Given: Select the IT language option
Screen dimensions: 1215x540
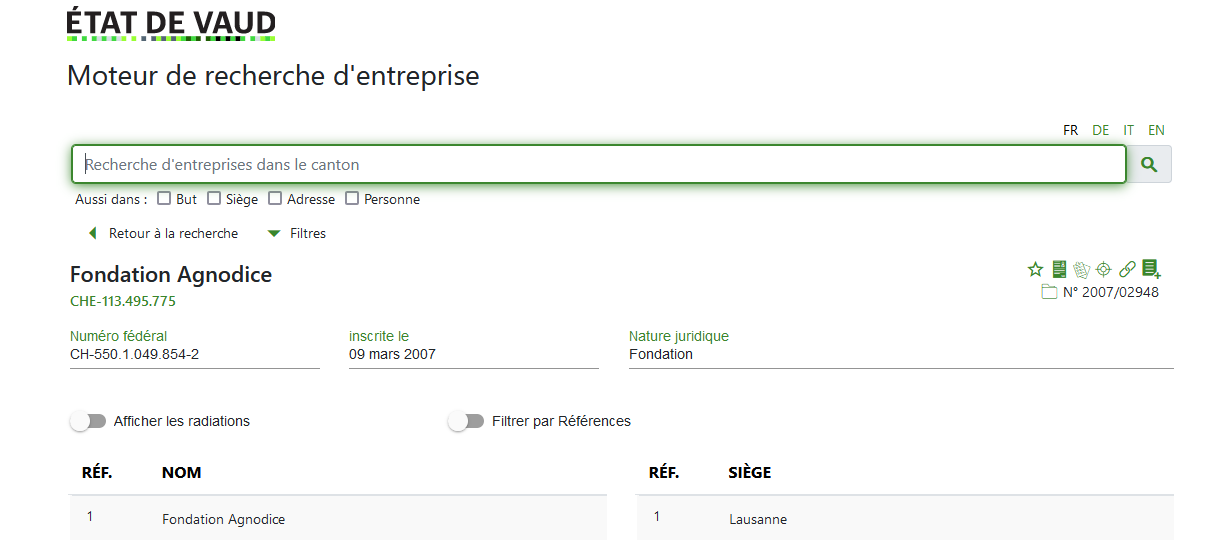Looking at the screenshot, I should click(x=1128, y=130).
